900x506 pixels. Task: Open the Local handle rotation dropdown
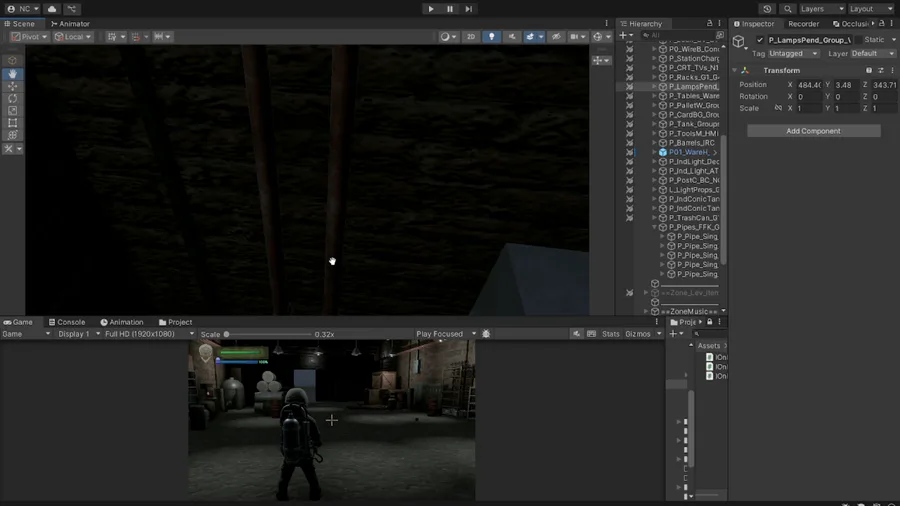tap(73, 37)
